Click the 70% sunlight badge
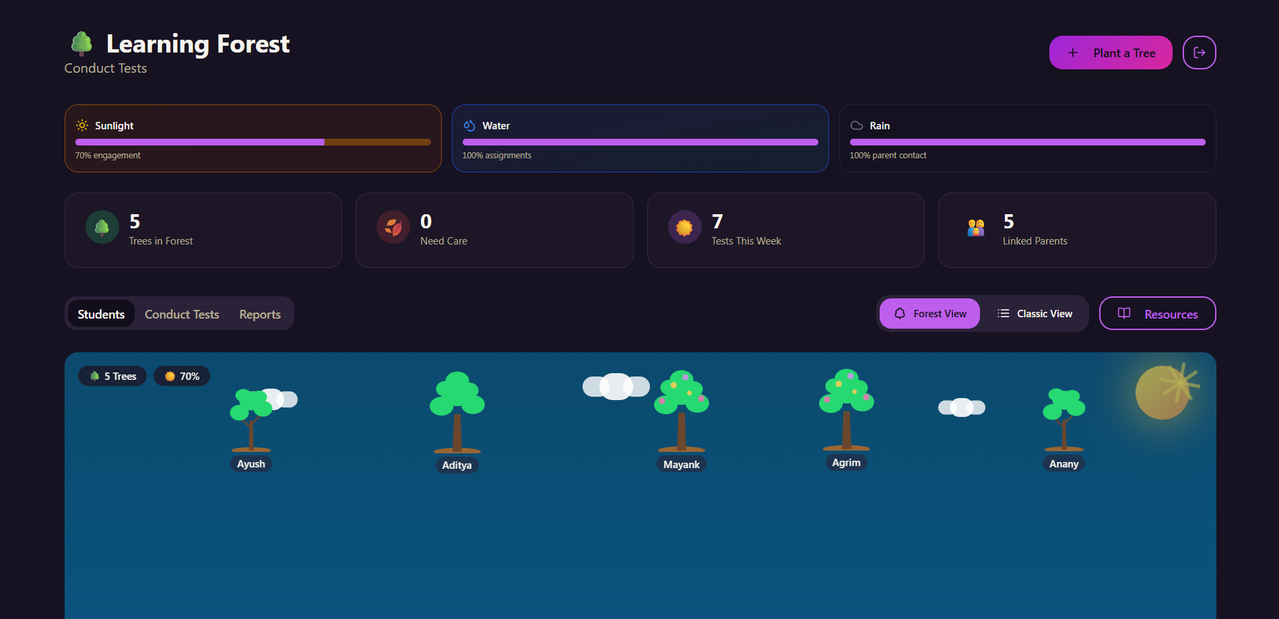Viewport: 1279px width, 619px height. tap(182, 376)
